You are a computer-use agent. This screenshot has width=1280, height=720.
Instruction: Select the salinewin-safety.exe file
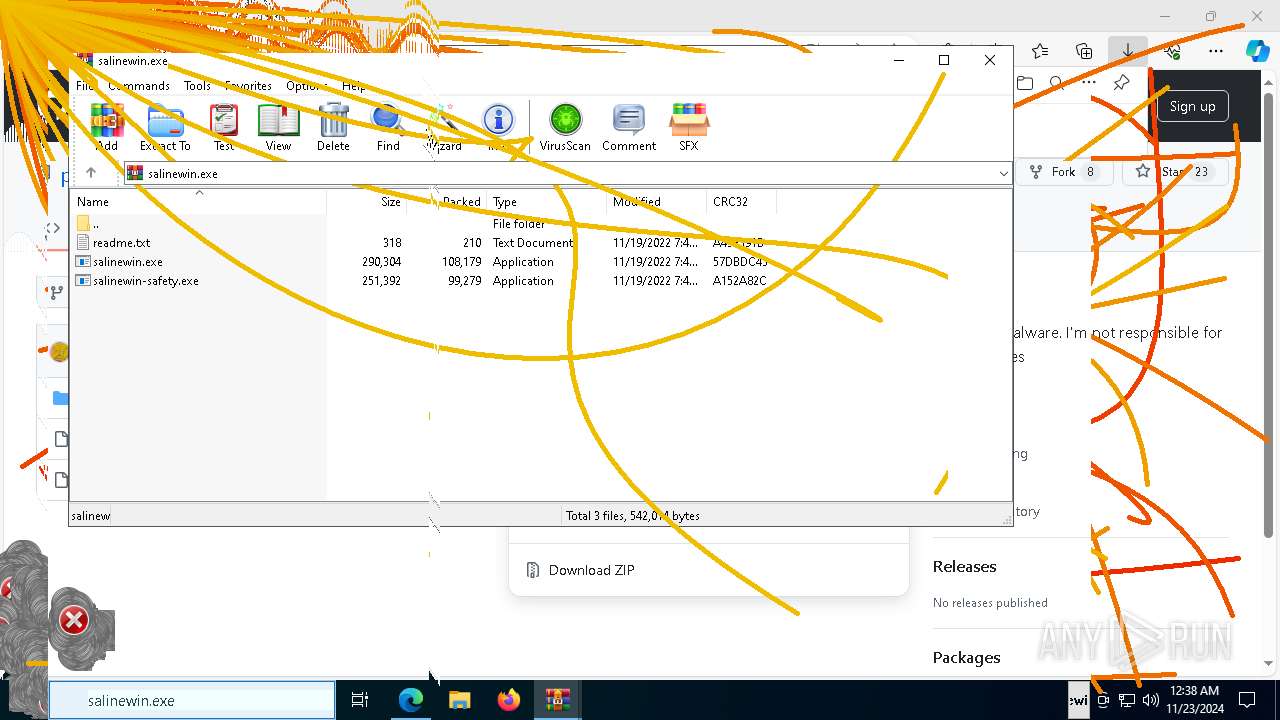coord(145,280)
